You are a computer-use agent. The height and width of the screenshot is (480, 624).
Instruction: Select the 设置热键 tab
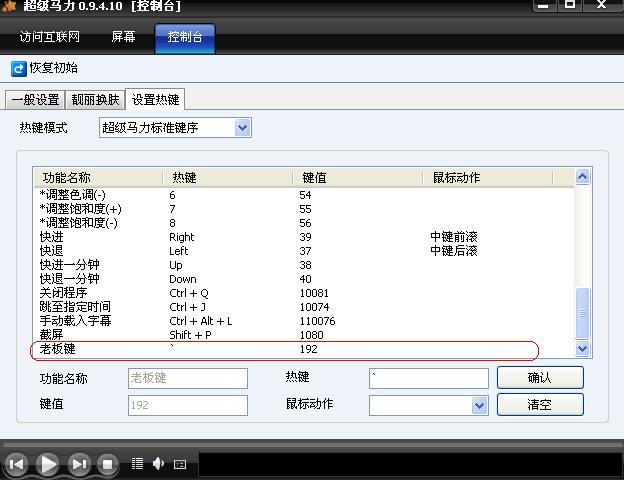pyautogui.click(x=155, y=99)
